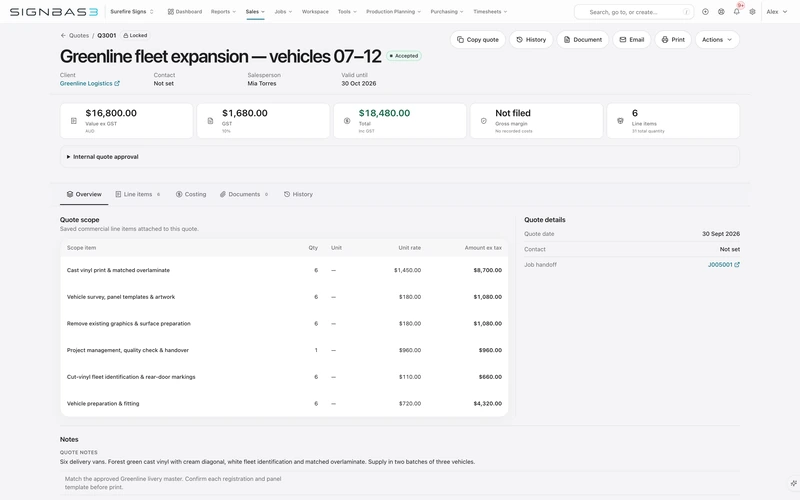Open external link icon next to J005001
Image resolution: width=800 pixels, height=500 pixels.
pyautogui.click(x=737, y=265)
